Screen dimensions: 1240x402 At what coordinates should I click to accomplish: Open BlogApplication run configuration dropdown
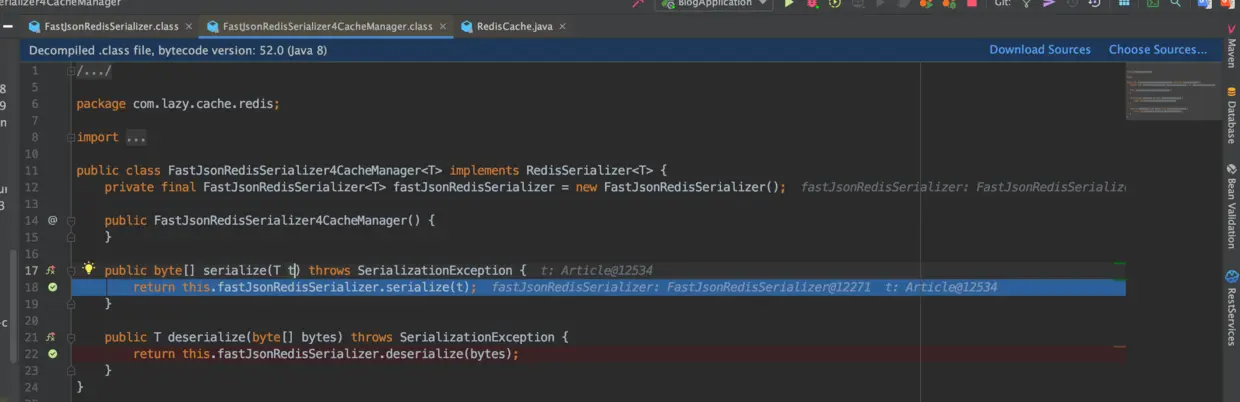(714, 4)
